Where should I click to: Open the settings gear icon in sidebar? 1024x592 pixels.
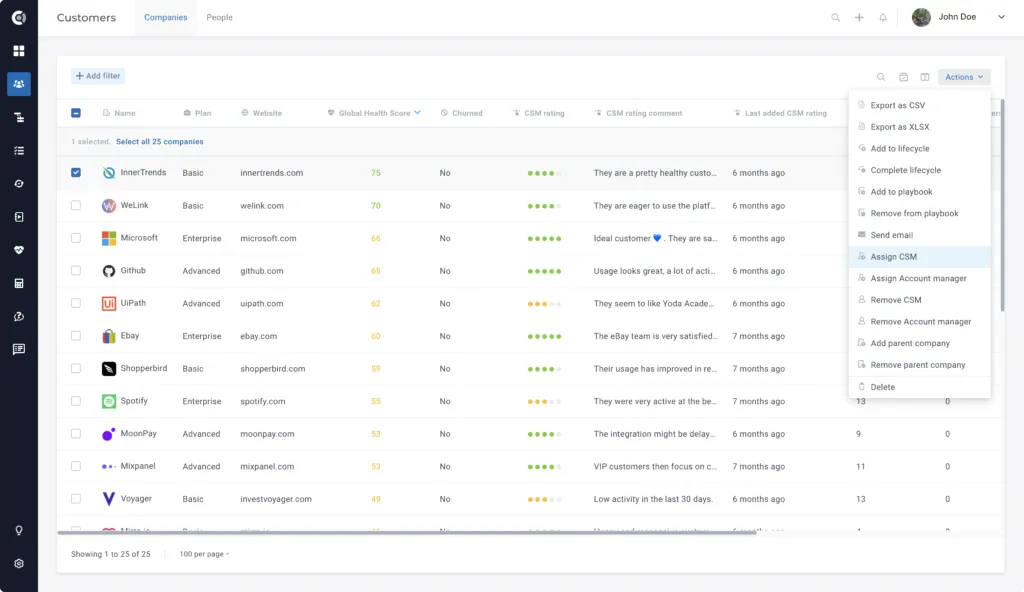(19, 563)
